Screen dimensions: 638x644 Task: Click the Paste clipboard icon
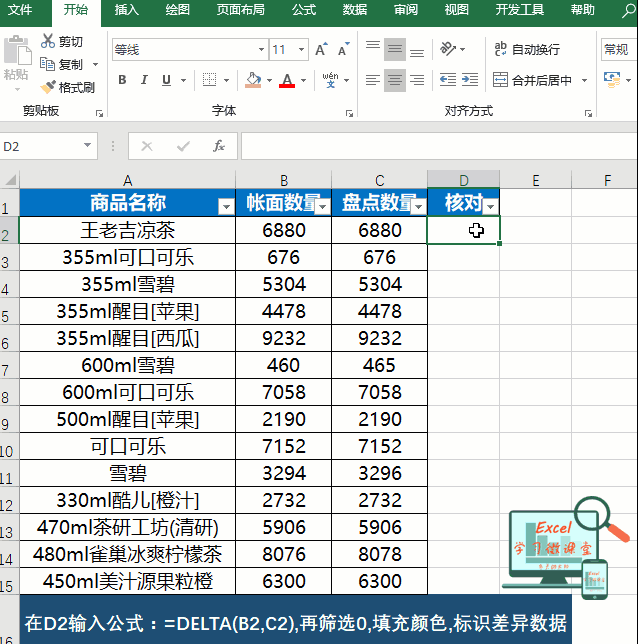tap(17, 51)
